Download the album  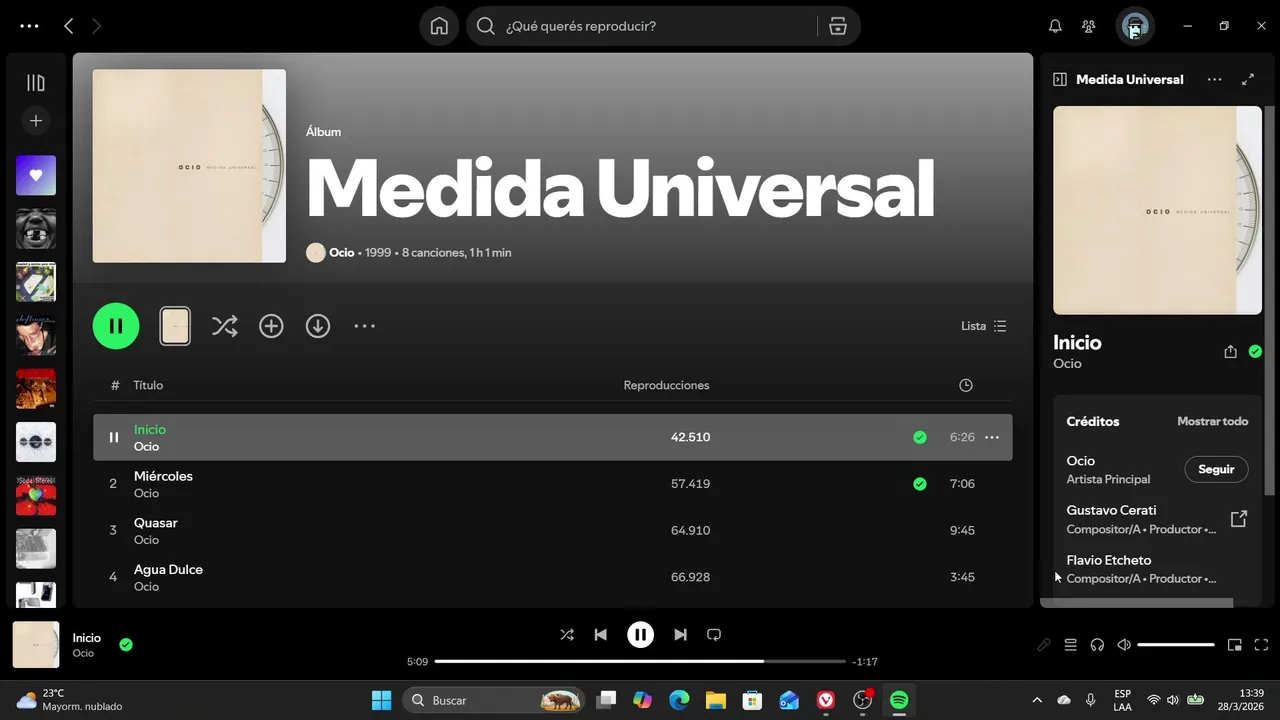pos(318,326)
